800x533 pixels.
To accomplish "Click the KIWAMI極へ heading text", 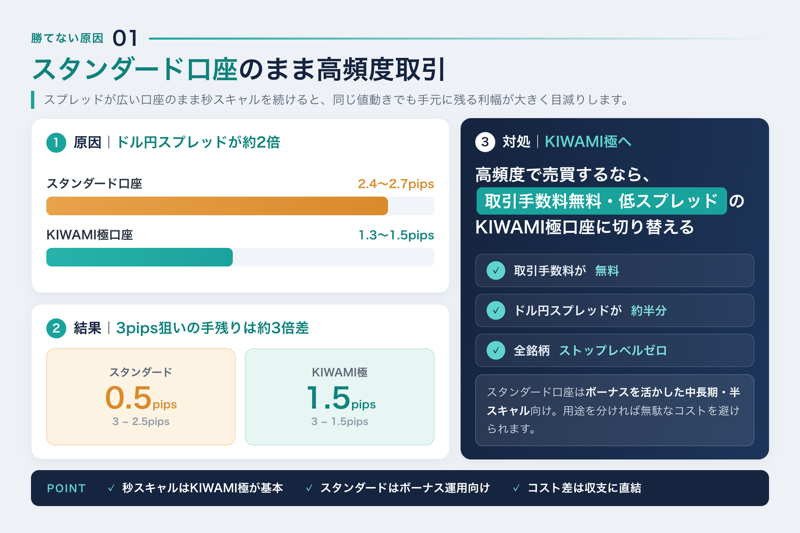I will coord(588,141).
